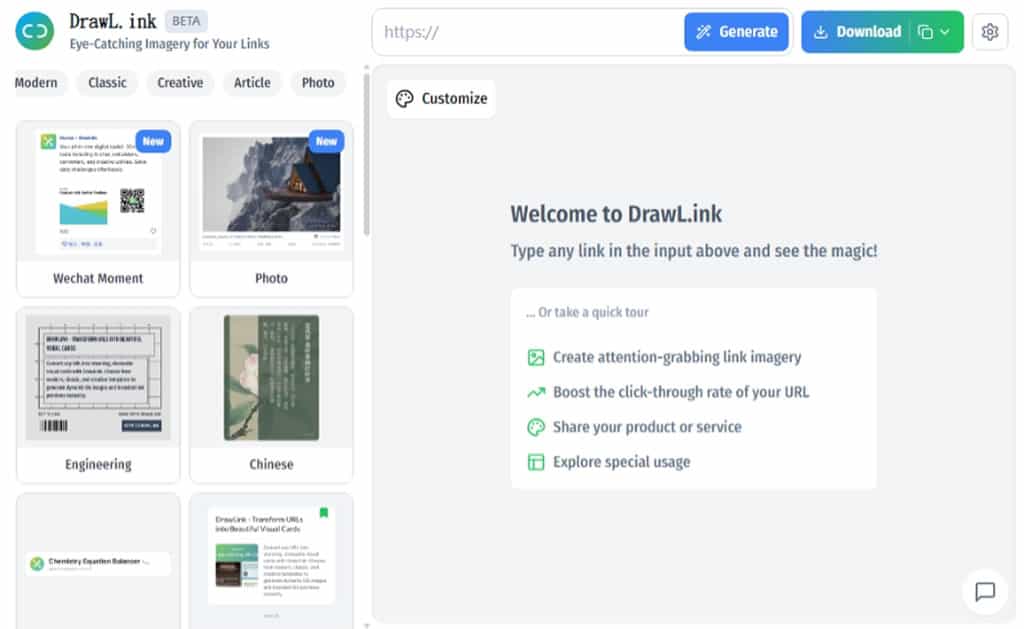Open settings via the gear icon
1024x629 pixels.
(x=989, y=31)
